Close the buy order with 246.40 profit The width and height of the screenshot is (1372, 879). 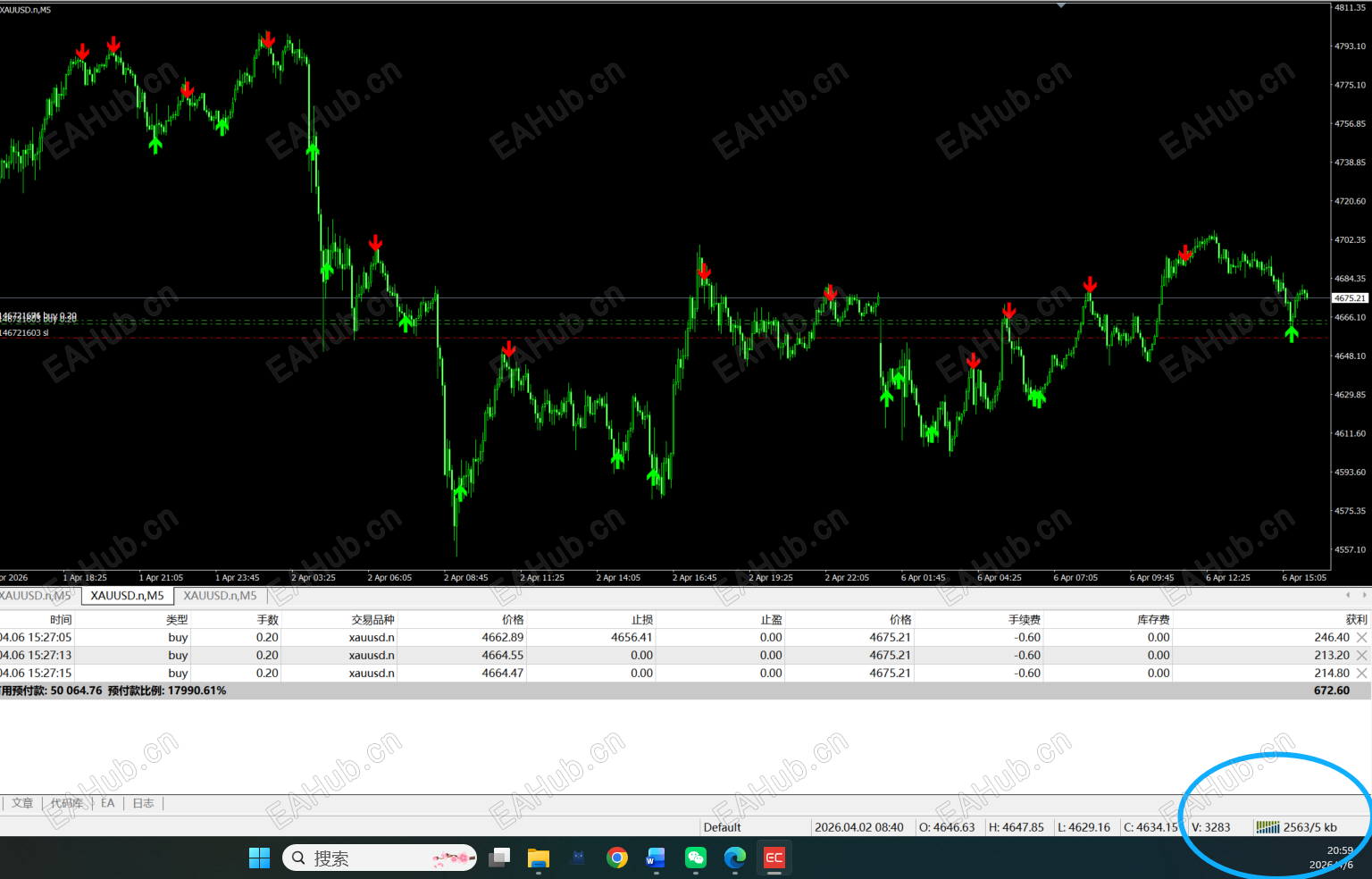1361,637
